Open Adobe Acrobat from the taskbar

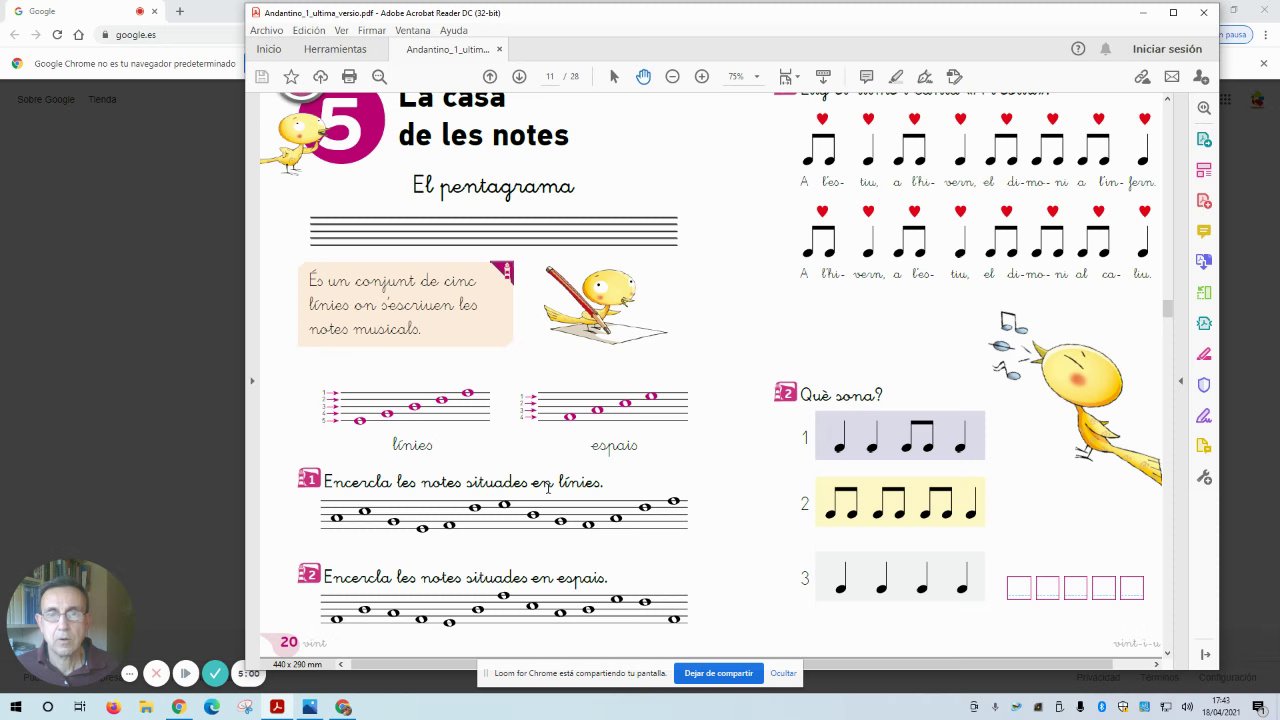click(x=277, y=707)
